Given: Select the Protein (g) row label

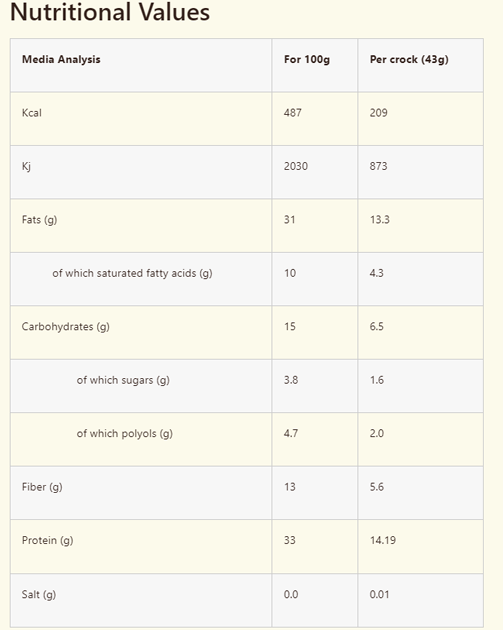Looking at the screenshot, I should (47, 540).
